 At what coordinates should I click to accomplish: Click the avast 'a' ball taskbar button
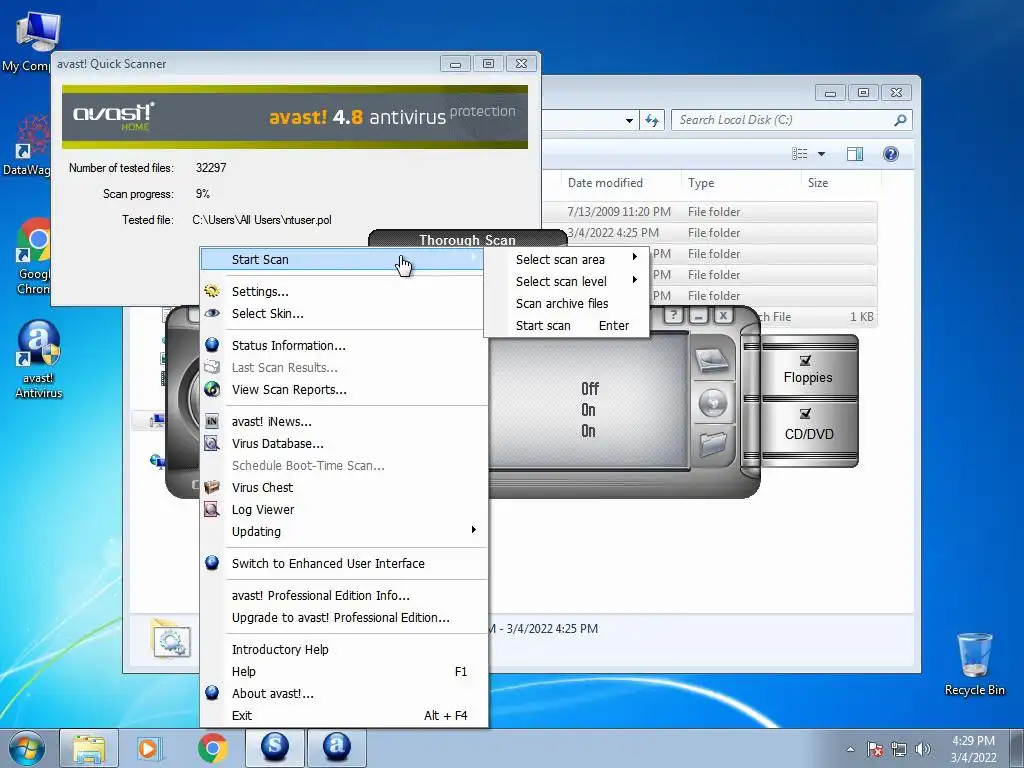pyautogui.click(x=337, y=748)
